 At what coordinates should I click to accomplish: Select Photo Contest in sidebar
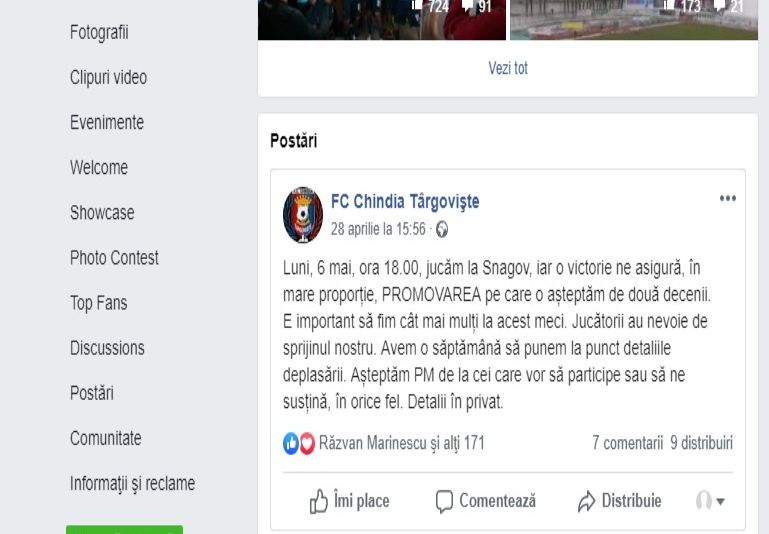tap(114, 258)
